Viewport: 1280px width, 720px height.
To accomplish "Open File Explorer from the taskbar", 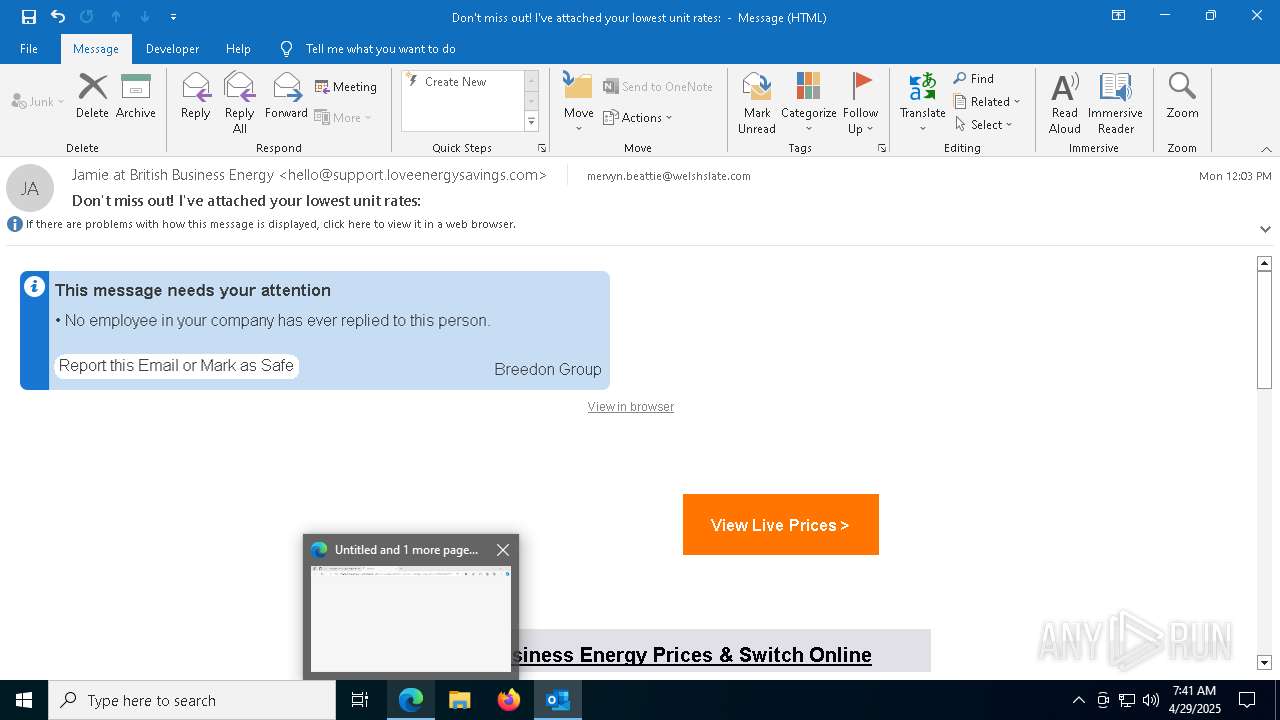I will pos(460,700).
